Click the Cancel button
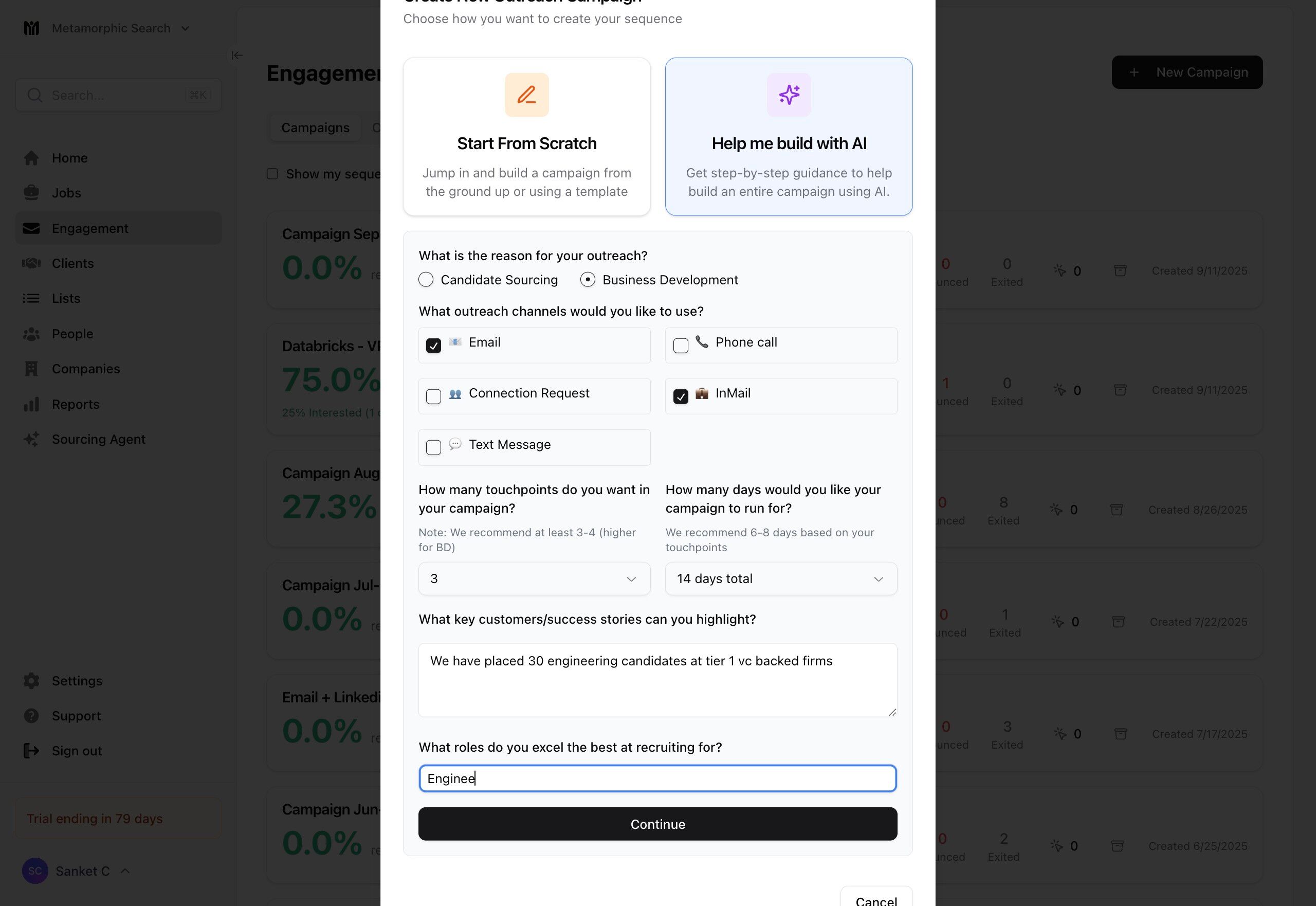Screen dimensions: 1316x906 (x=875, y=900)
